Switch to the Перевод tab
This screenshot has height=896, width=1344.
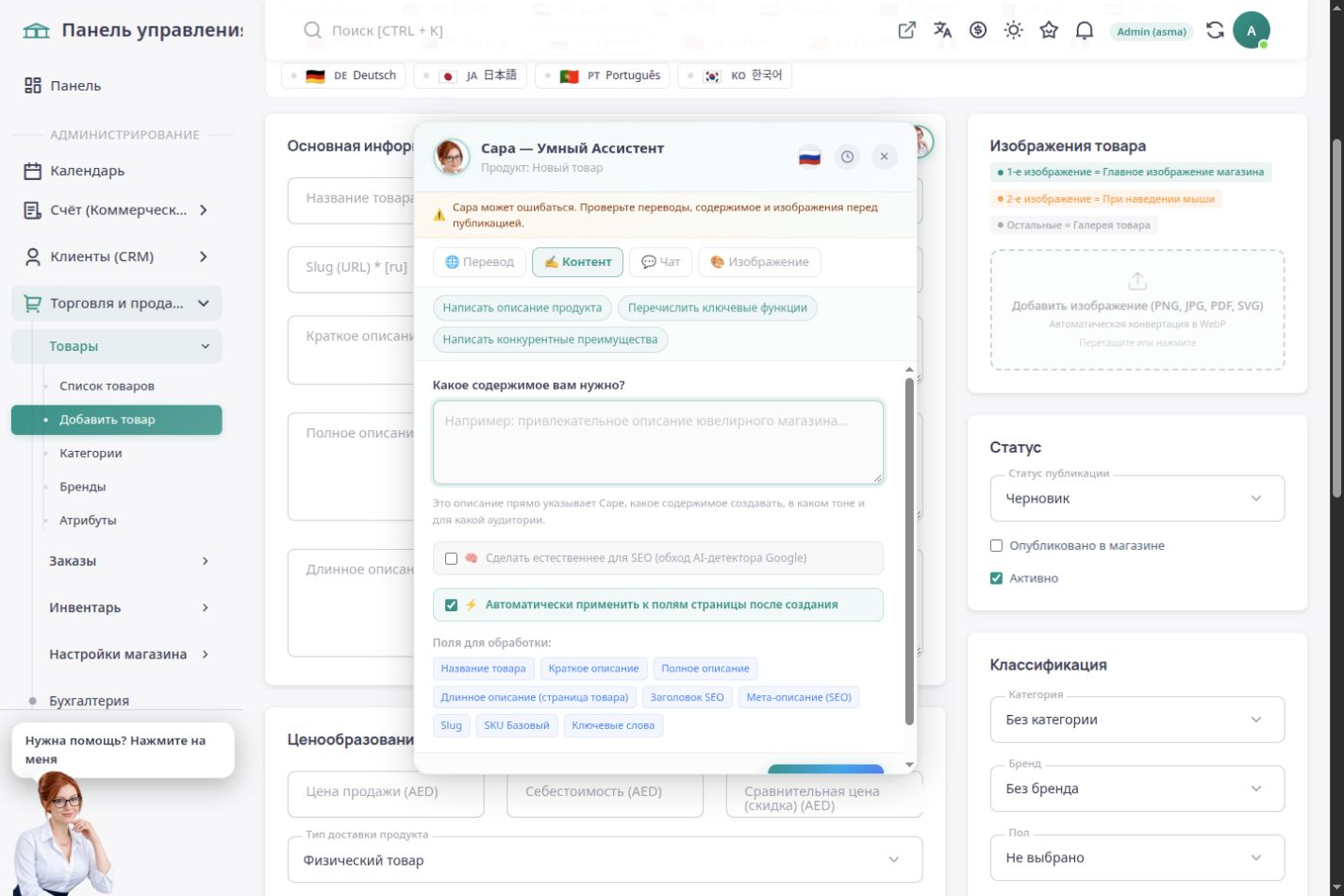point(479,262)
